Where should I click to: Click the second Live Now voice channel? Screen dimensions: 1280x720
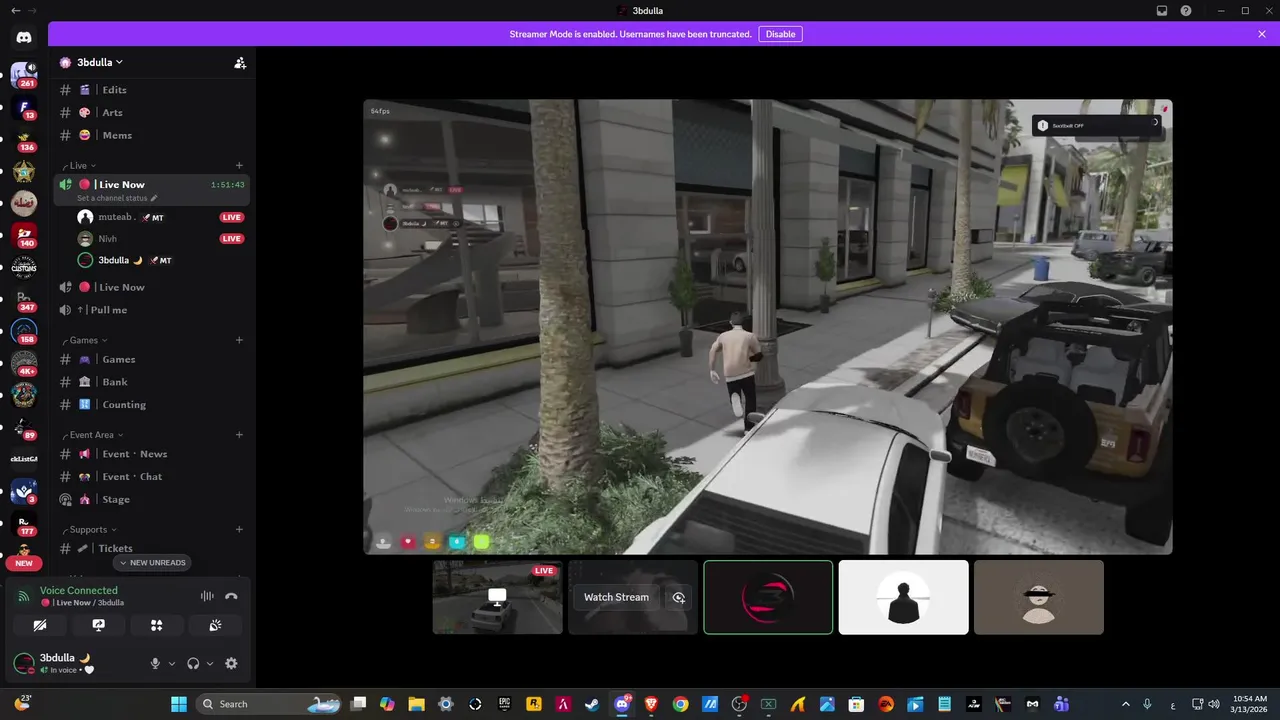coord(152,287)
